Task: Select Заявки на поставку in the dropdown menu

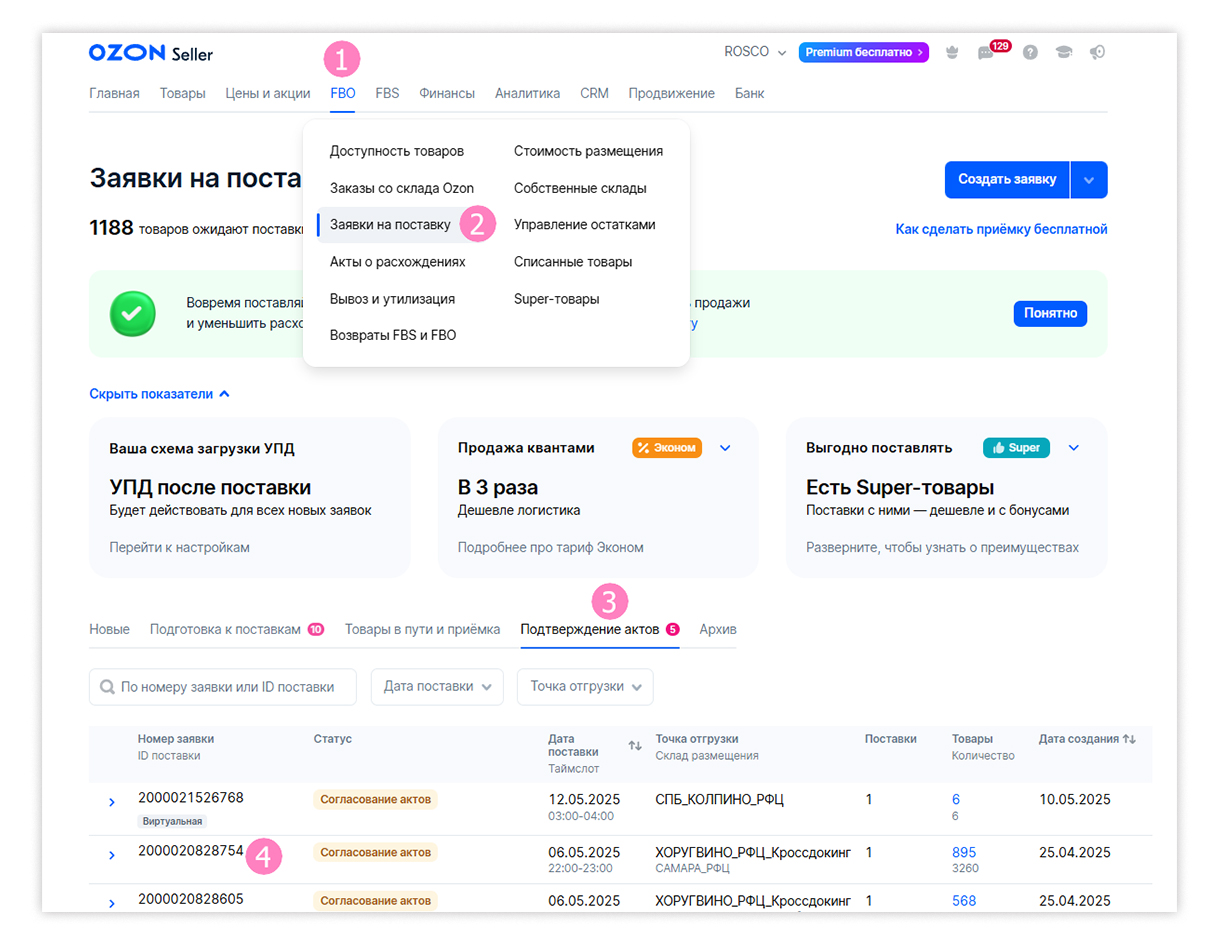Action: 390,225
